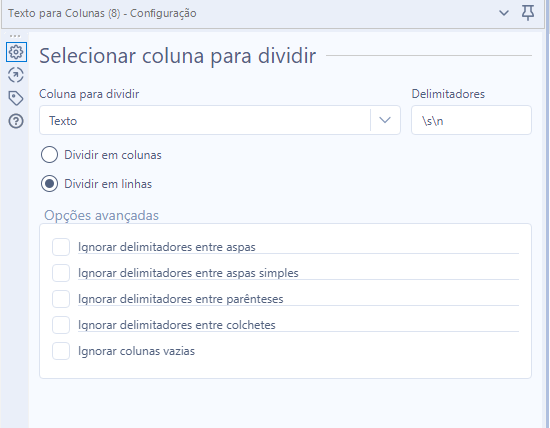Open the Configuration gear tab icon
The width and height of the screenshot is (550, 428).
click(x=16, y=52)
